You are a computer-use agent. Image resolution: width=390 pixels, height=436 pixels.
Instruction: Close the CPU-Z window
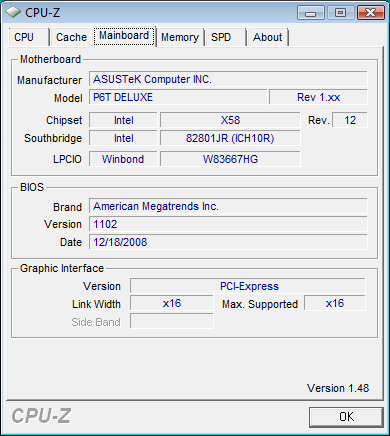pos(370,13)
